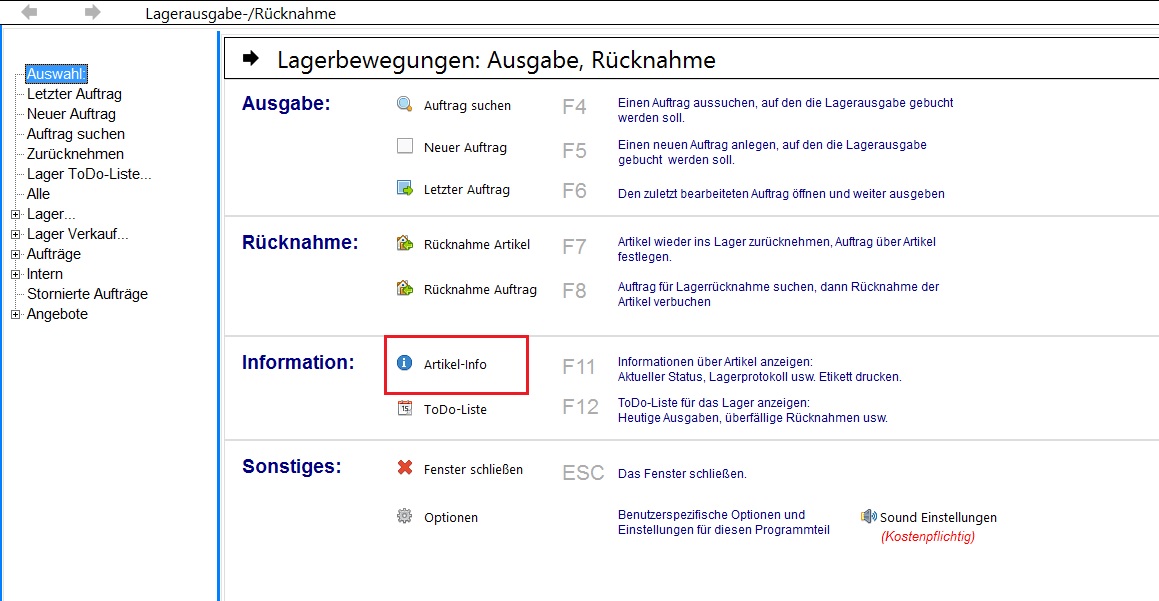
Task: Click the blue info icon for Artikel-Info
Action: click(404, 363)
